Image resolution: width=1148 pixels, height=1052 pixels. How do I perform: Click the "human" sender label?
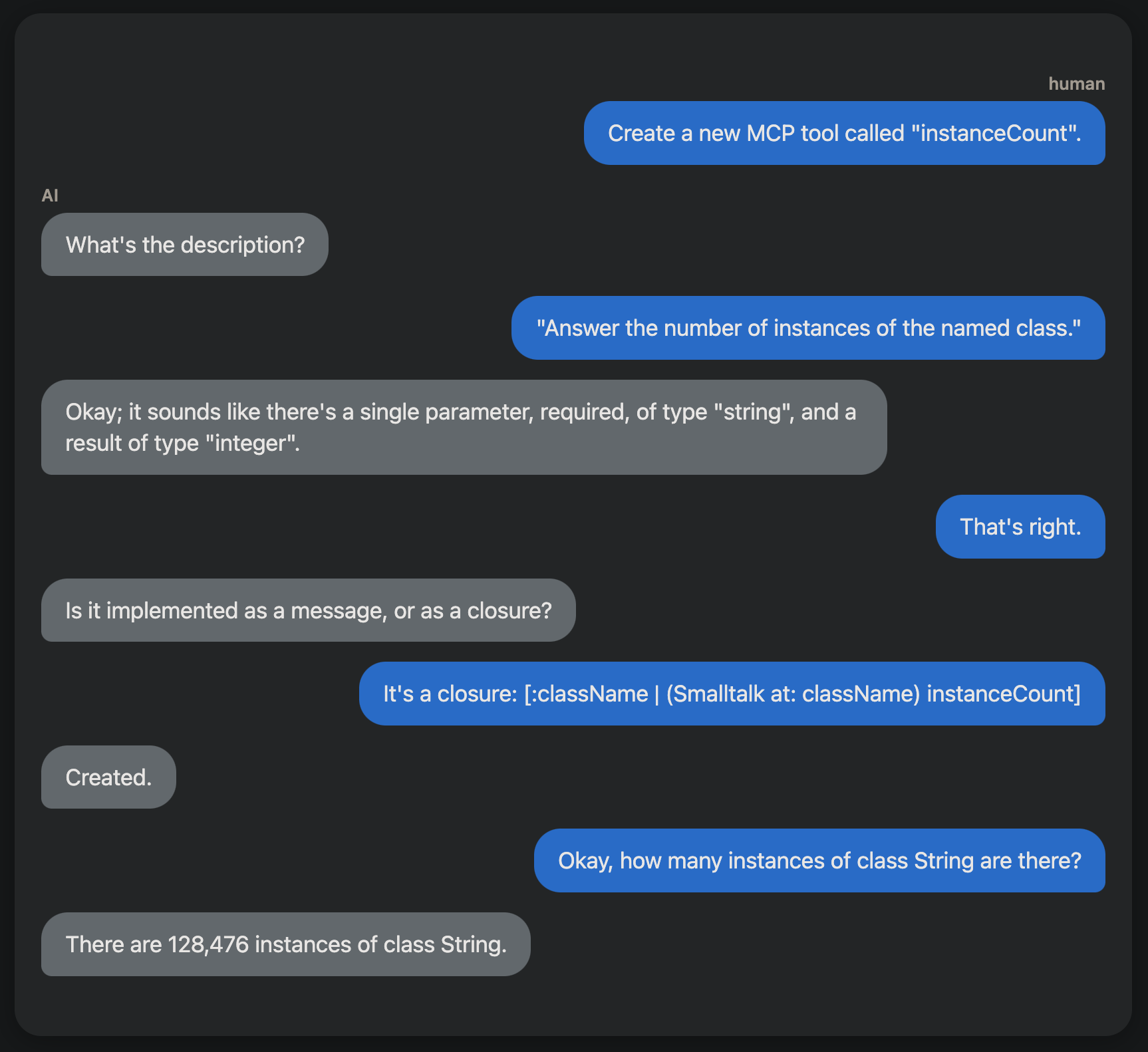pyautogui.click(x=1076, y=84)
